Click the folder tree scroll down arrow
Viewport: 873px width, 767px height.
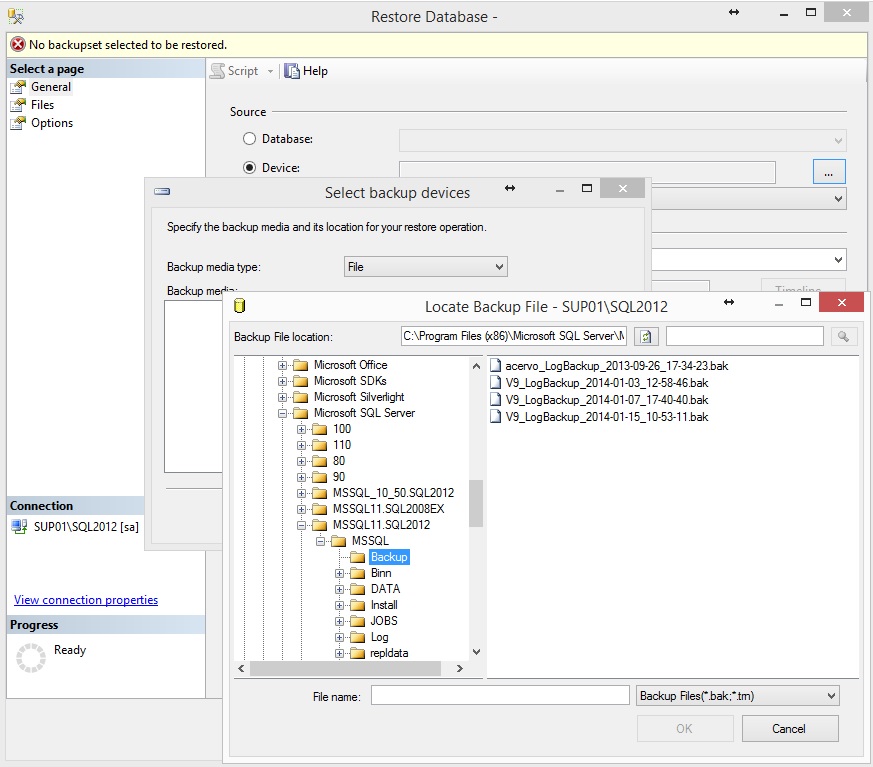[476, 652]
